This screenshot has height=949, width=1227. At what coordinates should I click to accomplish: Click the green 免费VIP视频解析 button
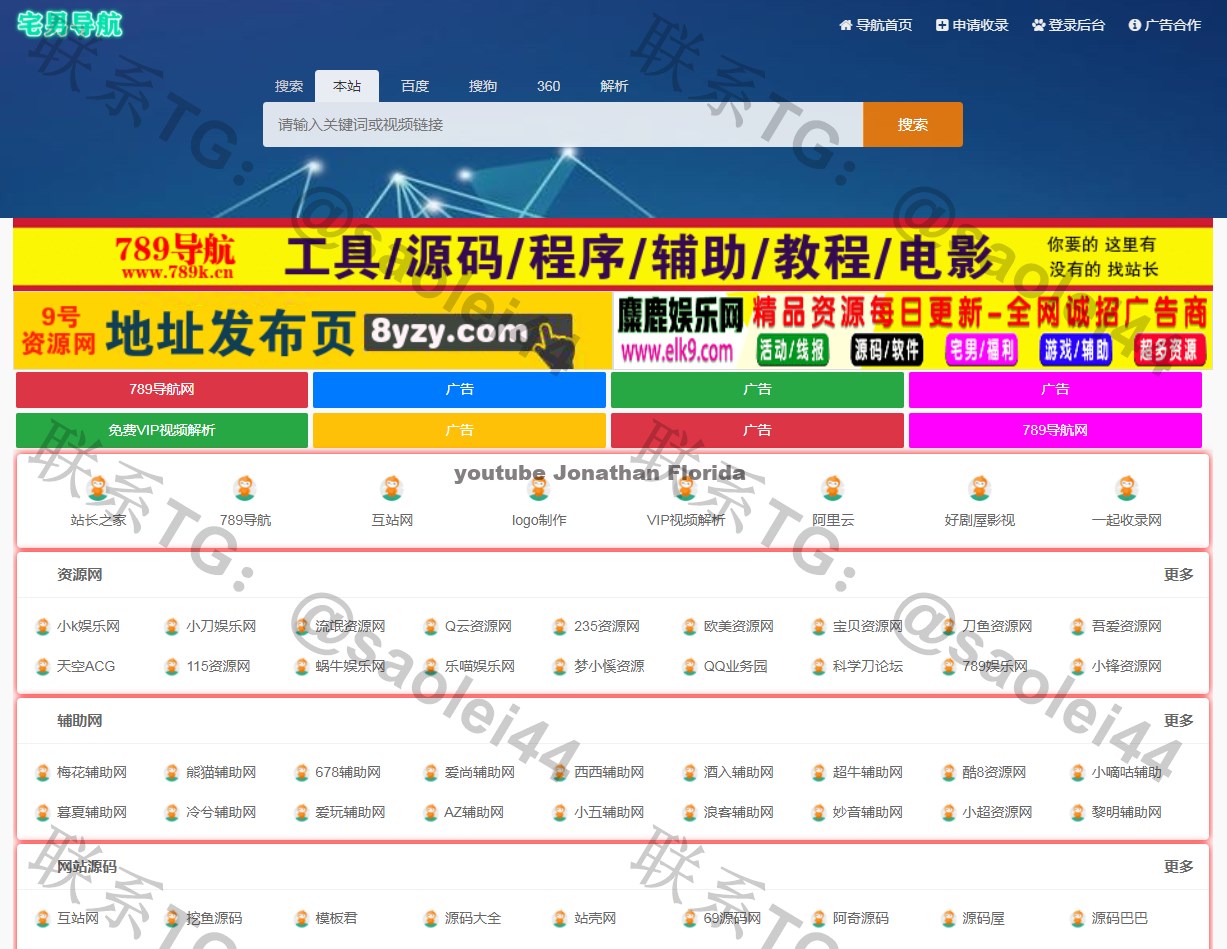tap(162, 430)
